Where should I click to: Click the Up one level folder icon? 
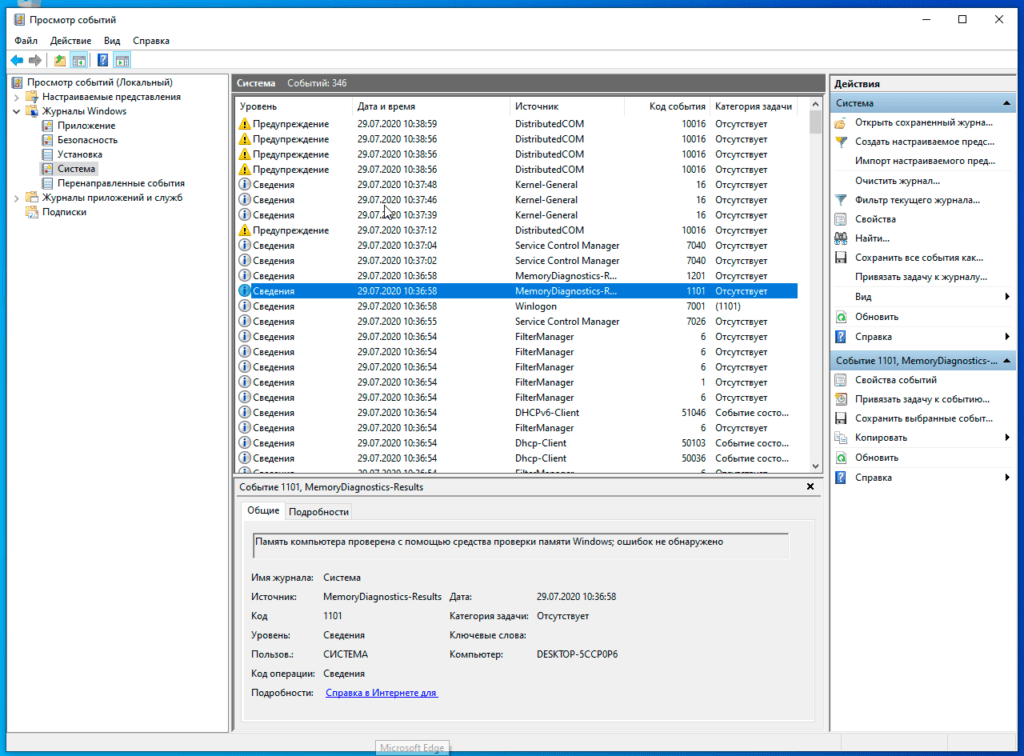pos(59,61)
